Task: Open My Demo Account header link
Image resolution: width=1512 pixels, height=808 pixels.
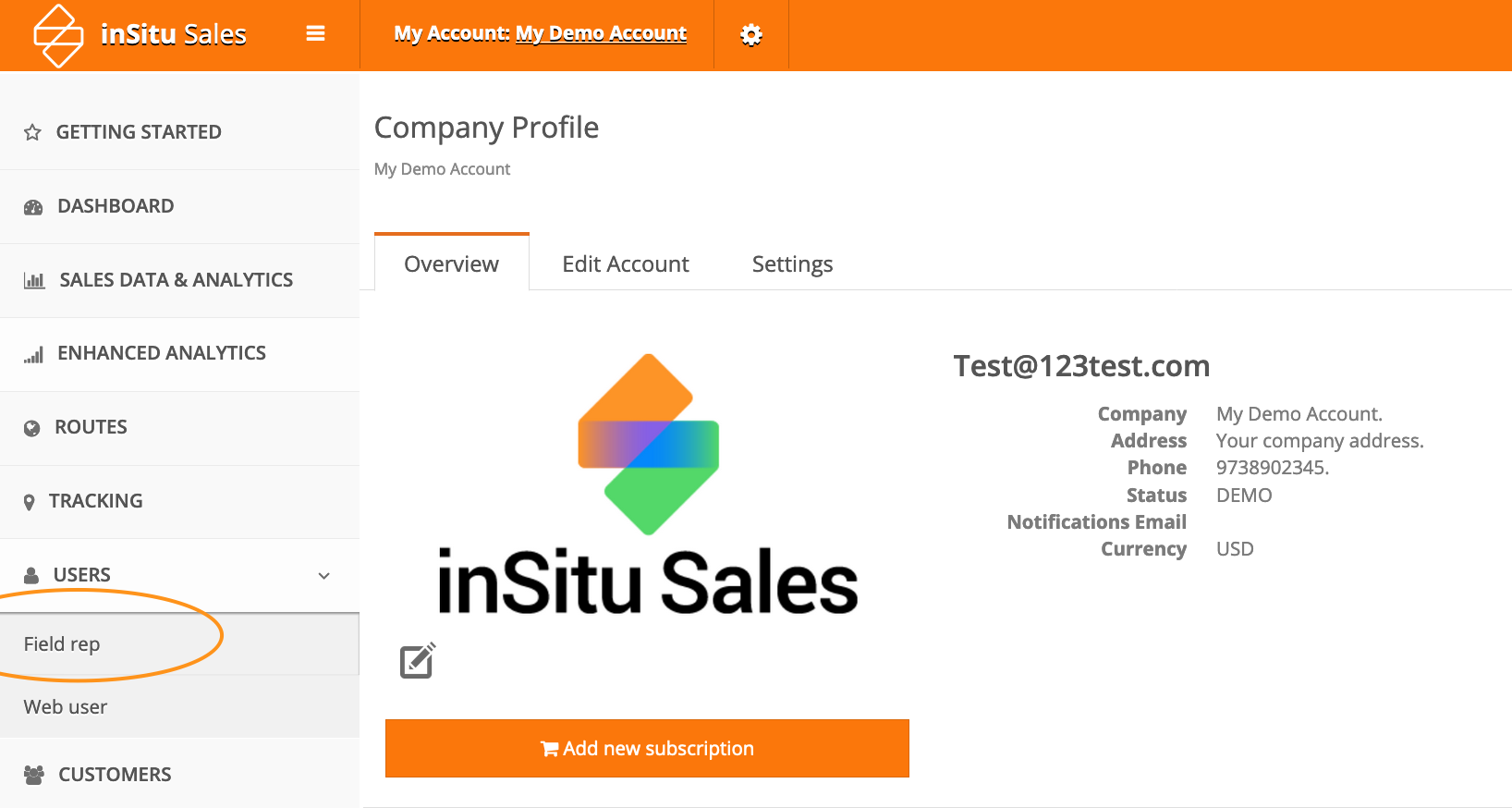Action: tap(601, 34)
